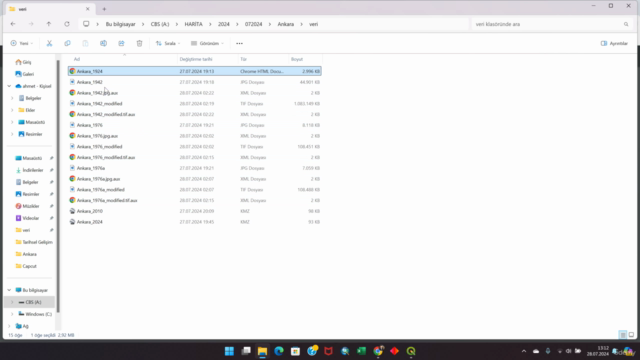This screenshot has width=640, height=360.
Task: Expand the Belgeler folder under ahmet
Action: [12, 98]
